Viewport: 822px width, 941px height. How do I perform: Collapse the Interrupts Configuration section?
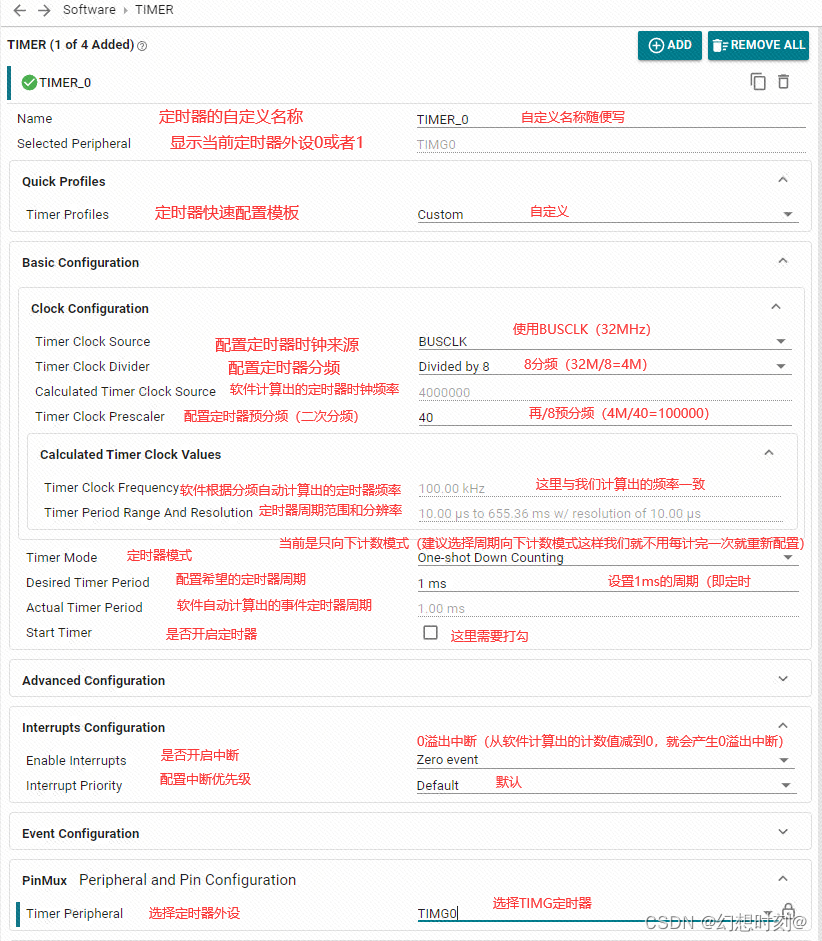click(x=782, y=726)
